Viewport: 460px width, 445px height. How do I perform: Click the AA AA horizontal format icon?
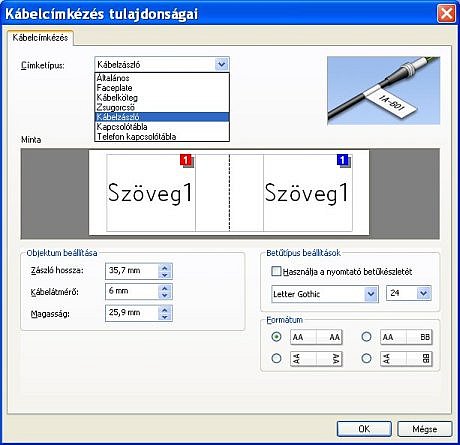click(316, 337)
